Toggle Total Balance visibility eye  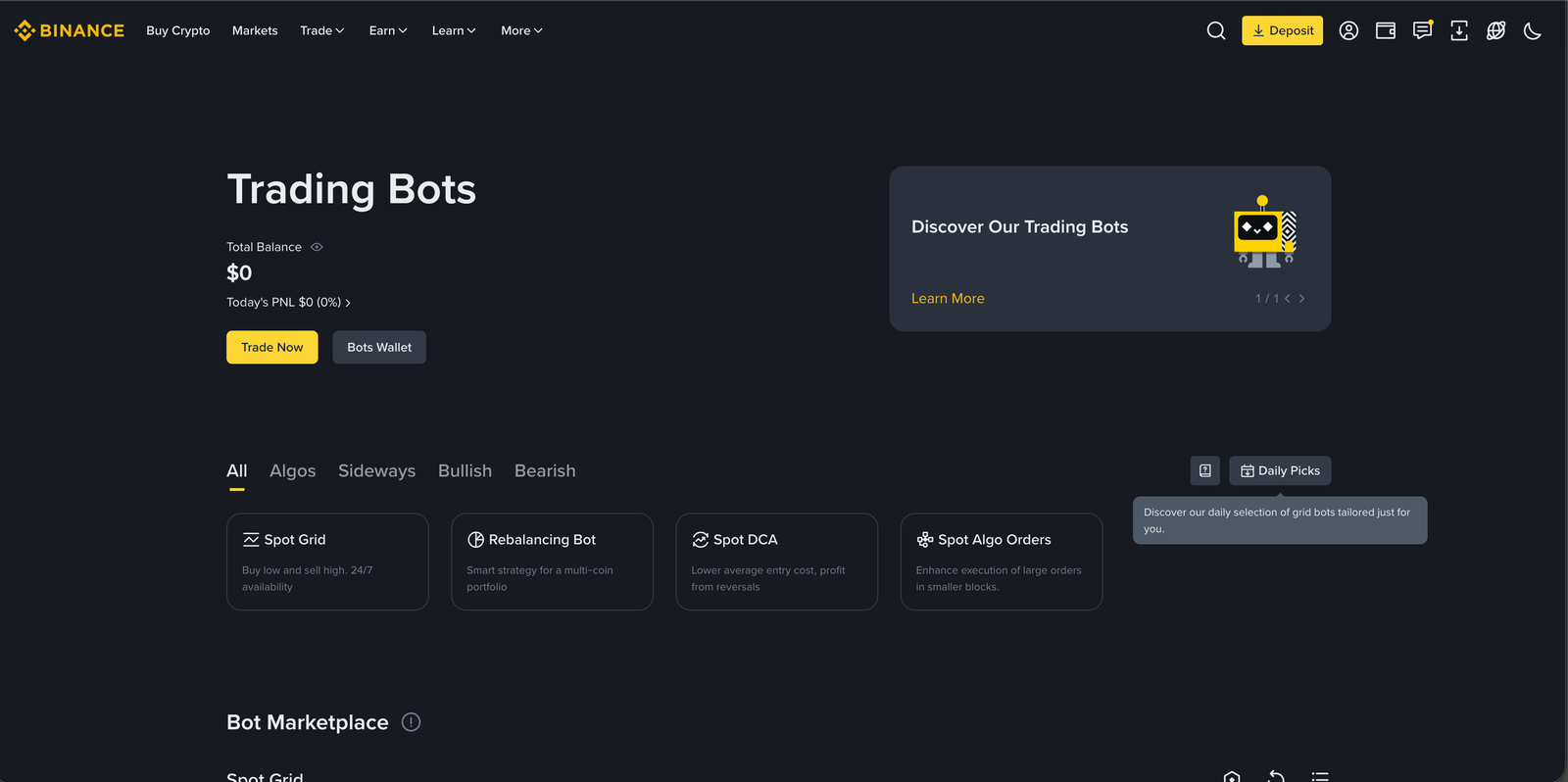317,247
